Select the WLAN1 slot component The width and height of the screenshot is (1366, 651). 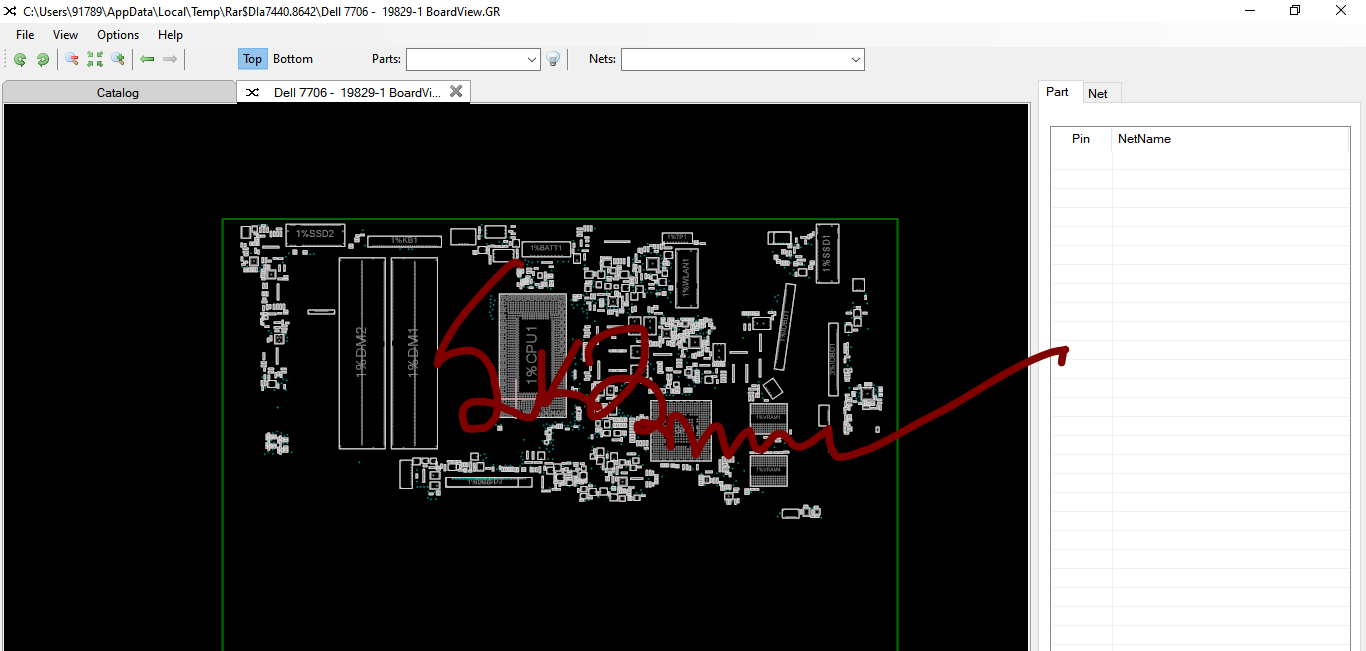pyautogui.click(x=686, y=277)
